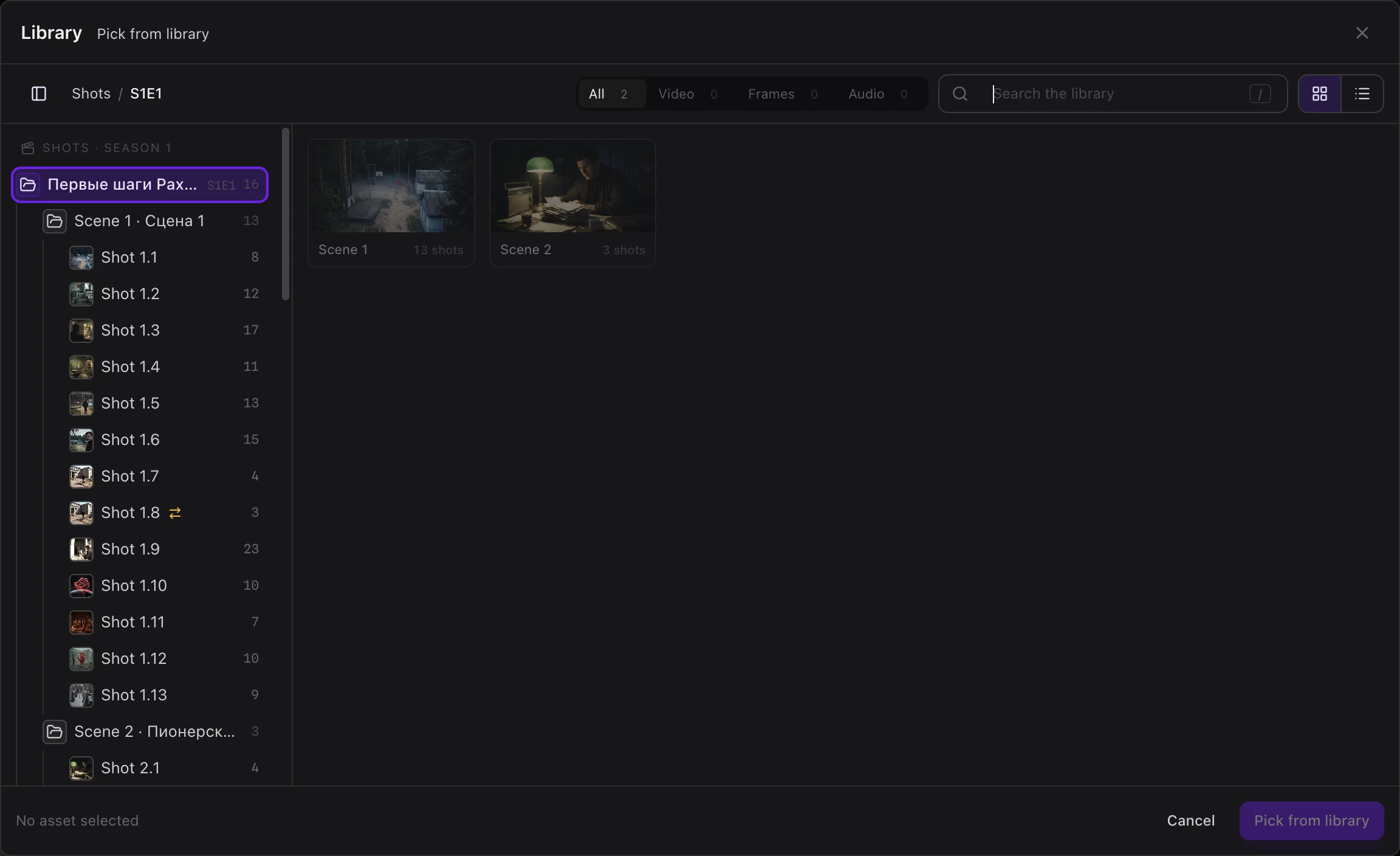1400x856 pixels.
Task: Select the All filter tab
Action: 611,94
